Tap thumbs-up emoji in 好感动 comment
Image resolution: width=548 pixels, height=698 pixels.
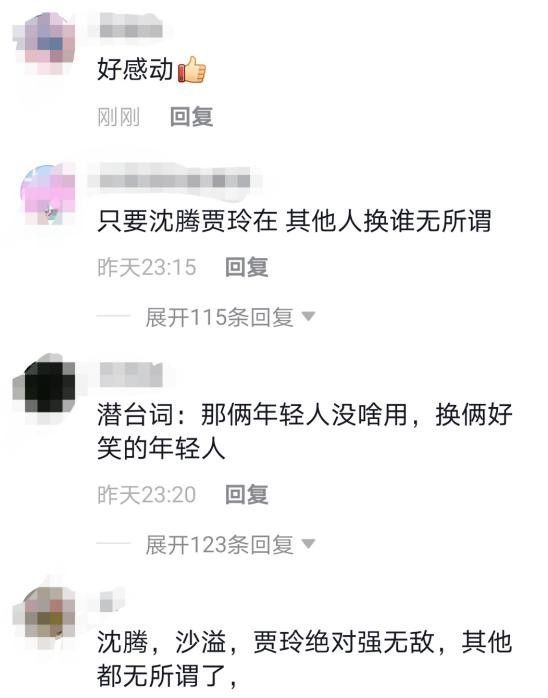[192, 70]
